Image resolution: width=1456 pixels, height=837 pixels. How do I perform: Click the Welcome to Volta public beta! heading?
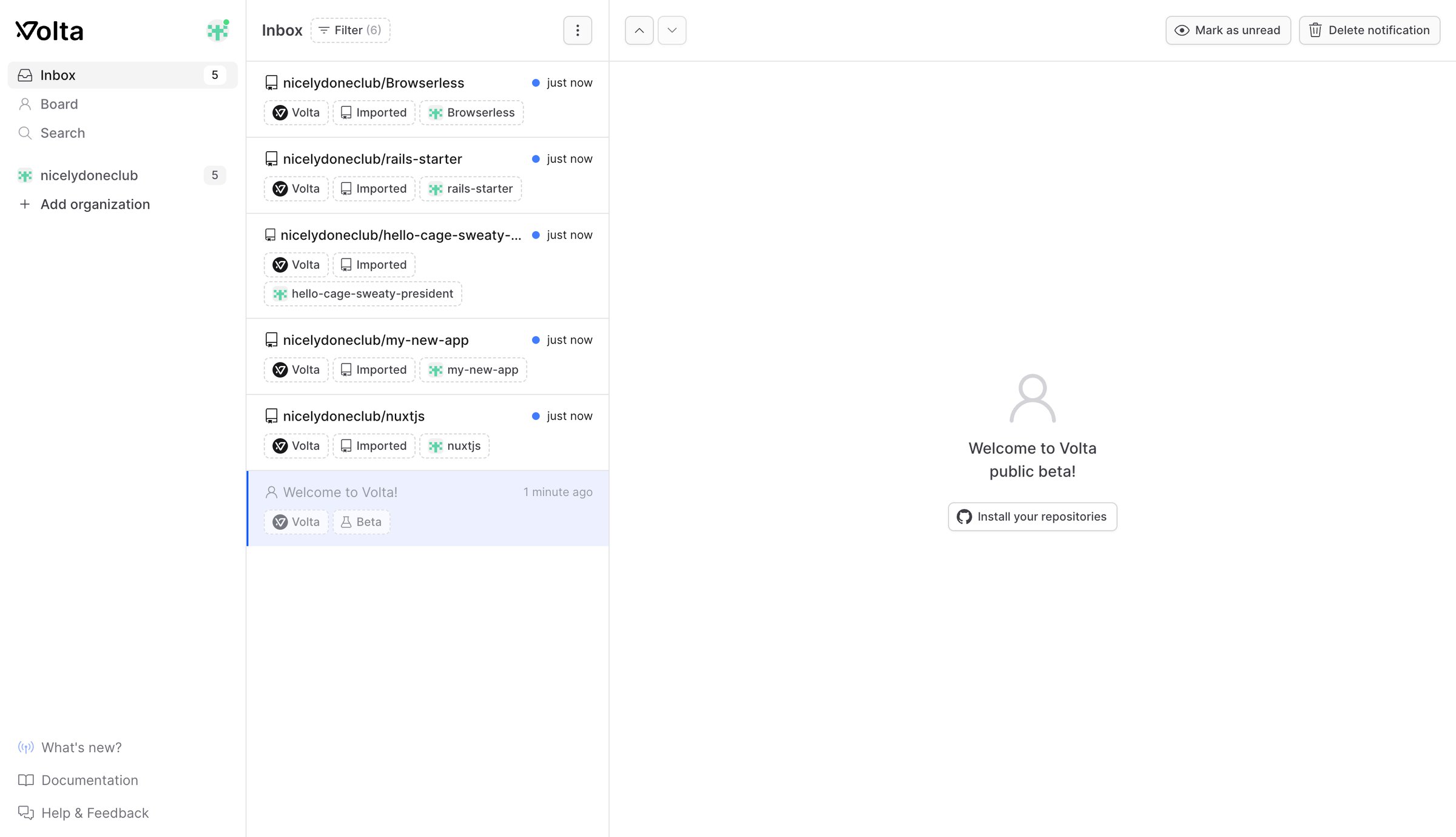coord(1033,460)
